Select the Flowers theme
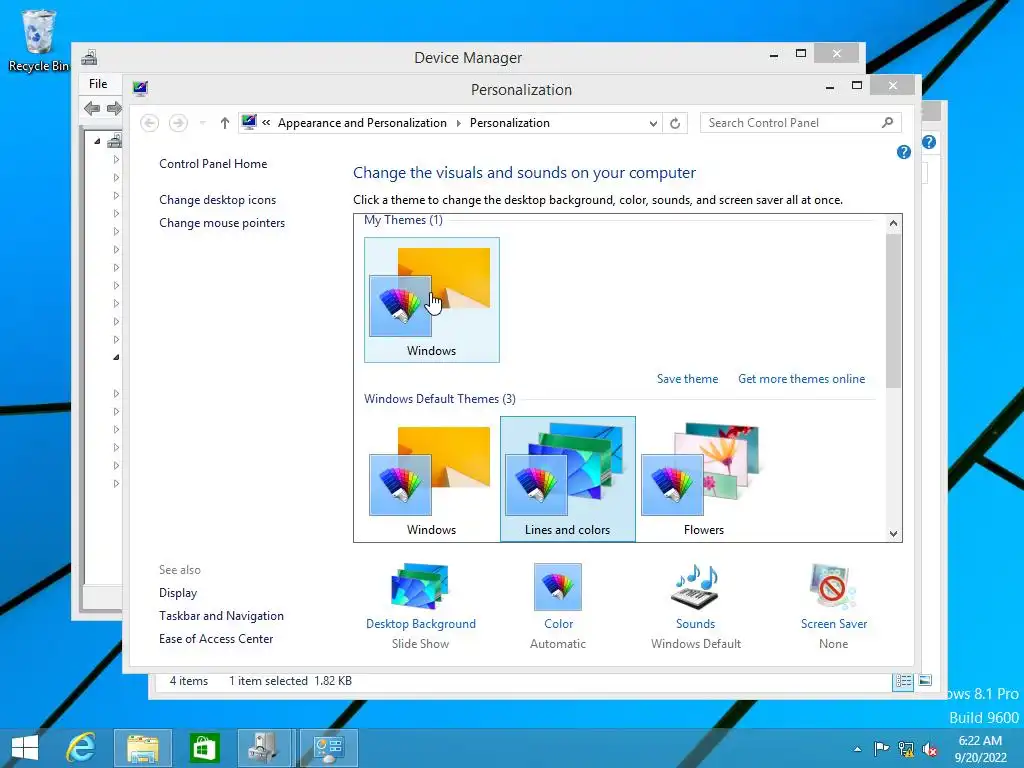 [703, 479]
